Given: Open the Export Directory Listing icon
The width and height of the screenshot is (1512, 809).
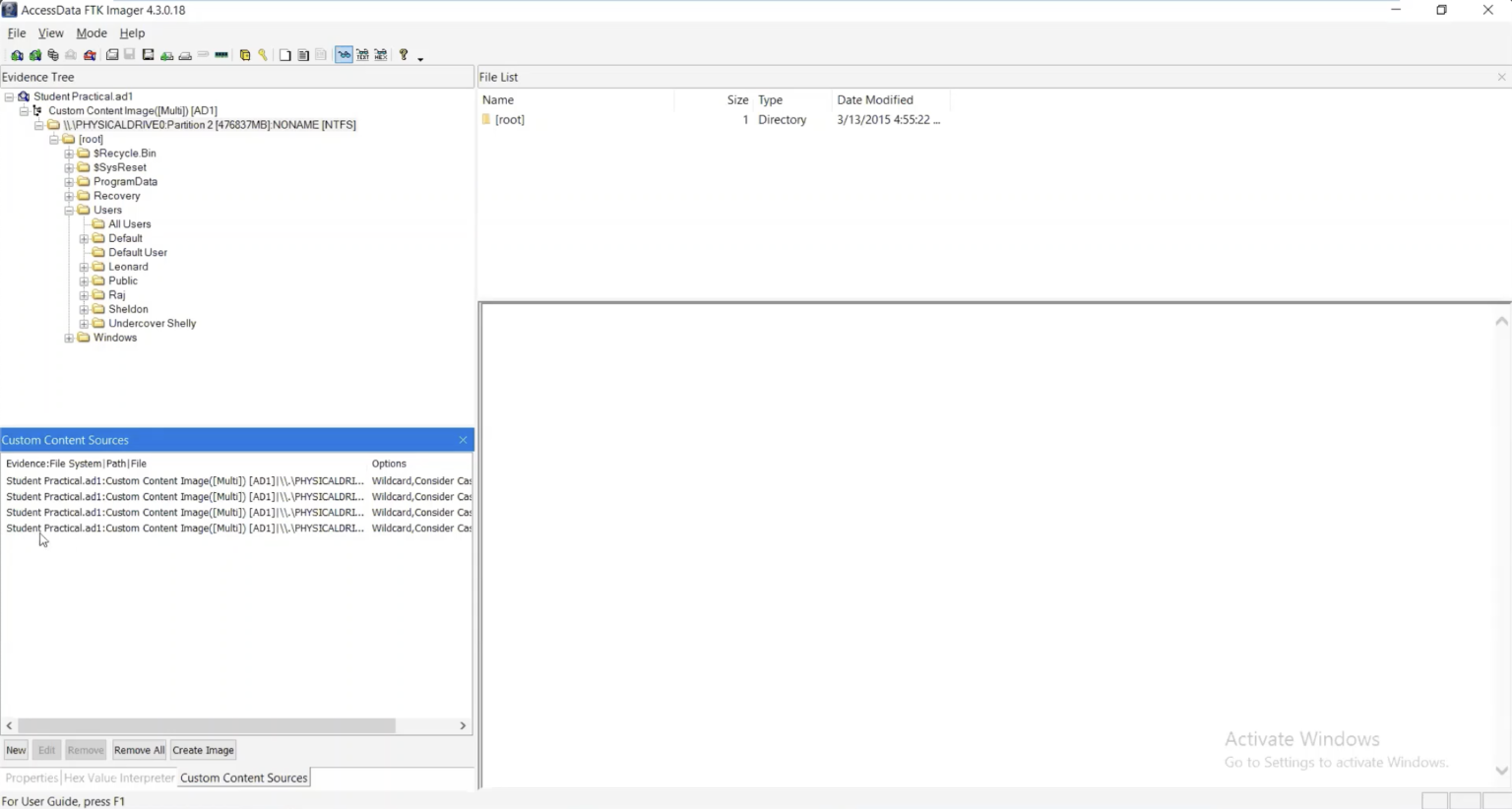Looking at the screenshot, I should pyautogui.click(x=320, y=55).
